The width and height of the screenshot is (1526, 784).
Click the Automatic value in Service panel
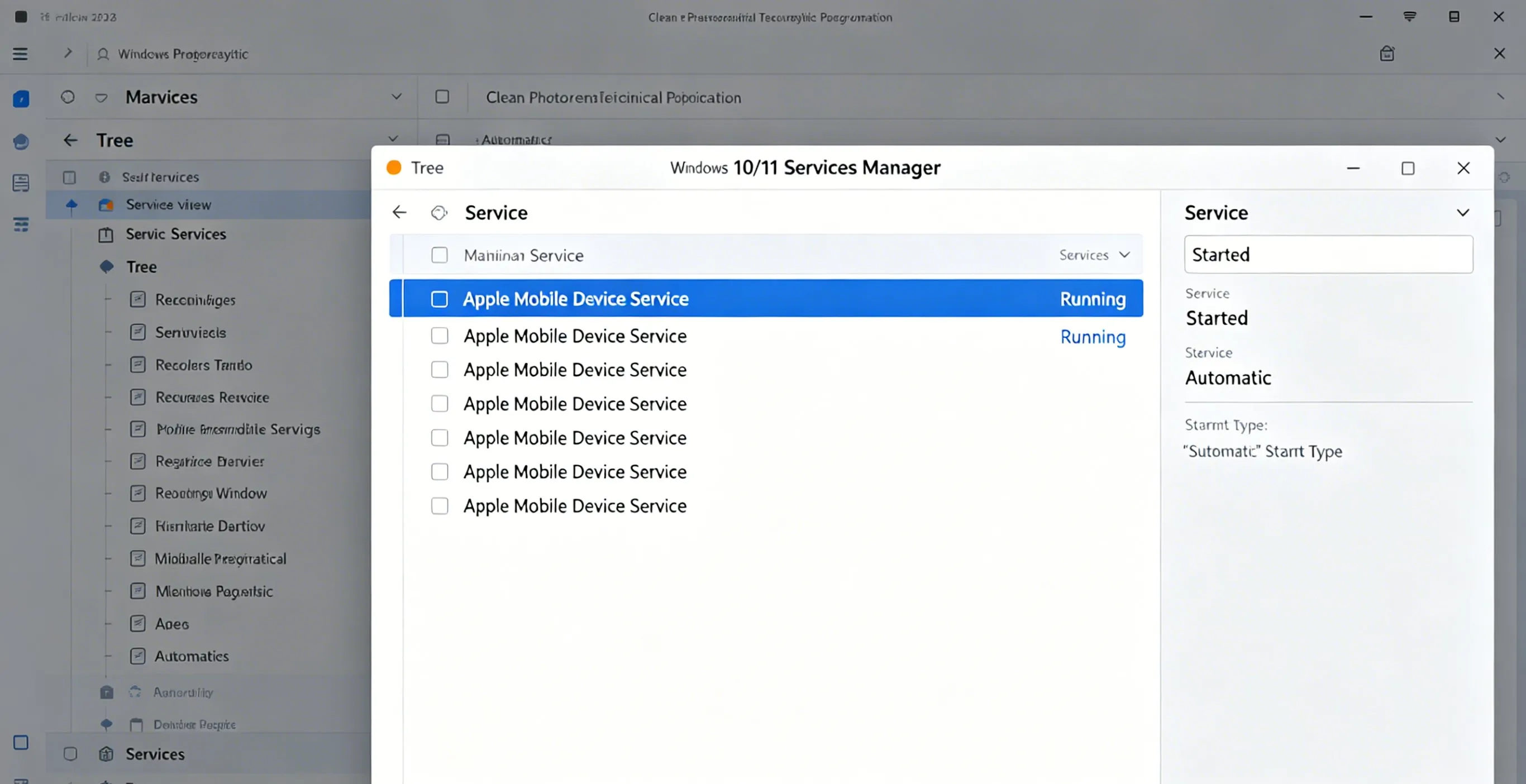1227,377
